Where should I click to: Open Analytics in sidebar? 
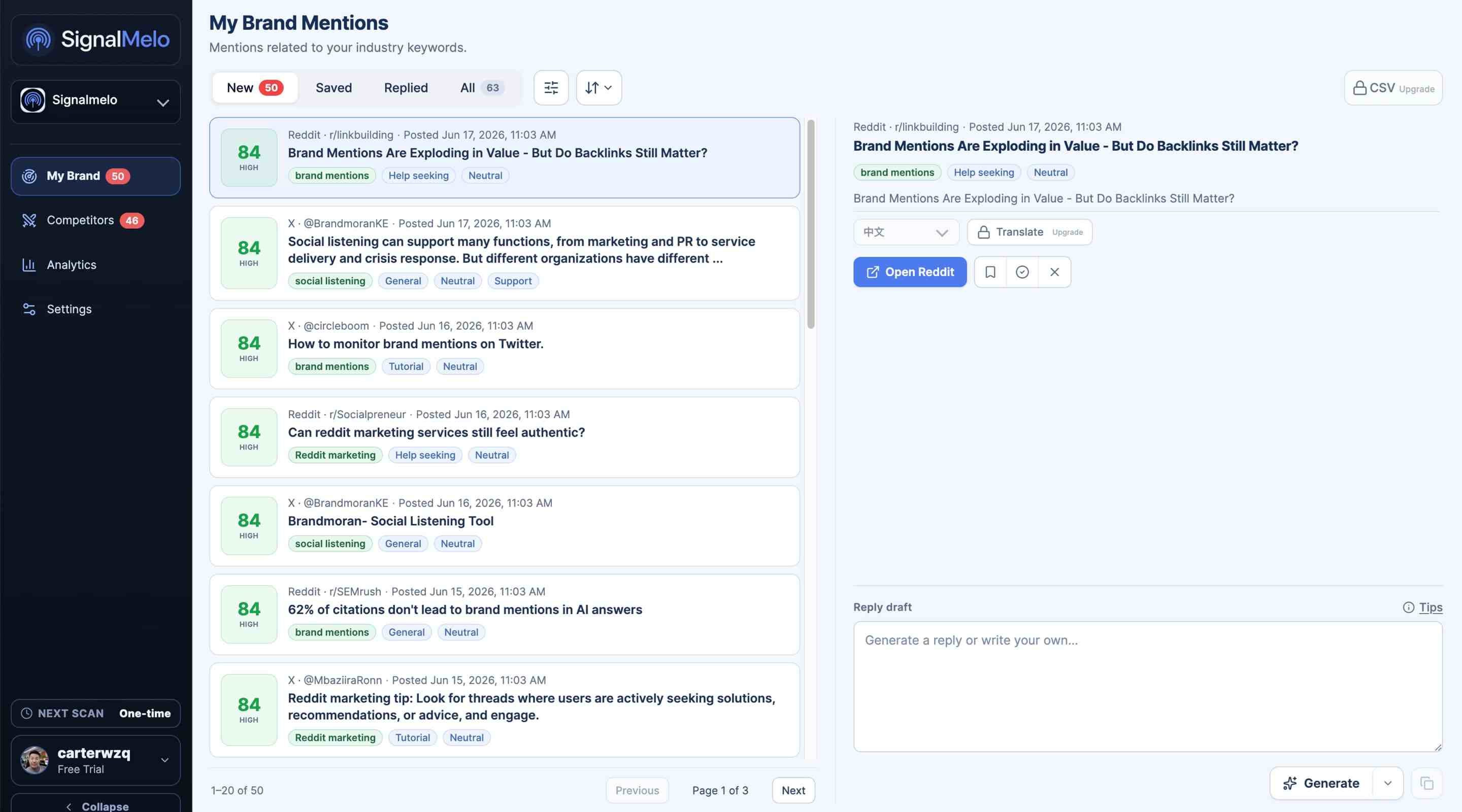pos(95,265)
